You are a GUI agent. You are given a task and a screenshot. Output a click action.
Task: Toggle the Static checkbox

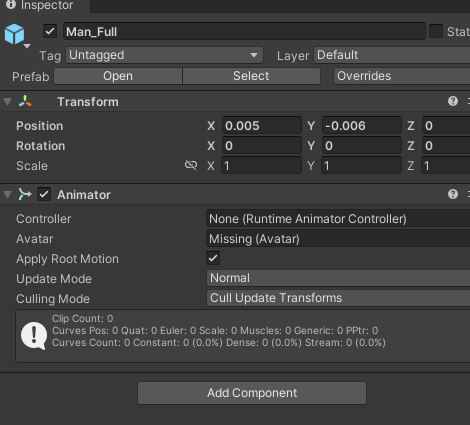click(436, 31)
